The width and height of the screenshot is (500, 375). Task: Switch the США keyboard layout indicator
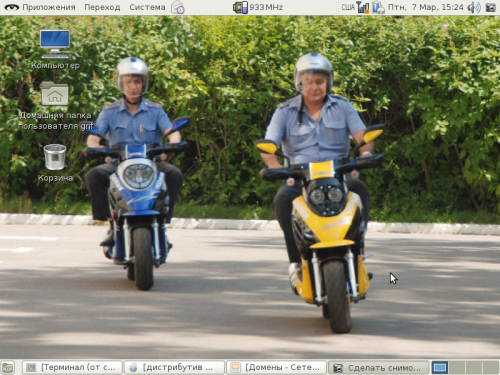coord(348,7)
